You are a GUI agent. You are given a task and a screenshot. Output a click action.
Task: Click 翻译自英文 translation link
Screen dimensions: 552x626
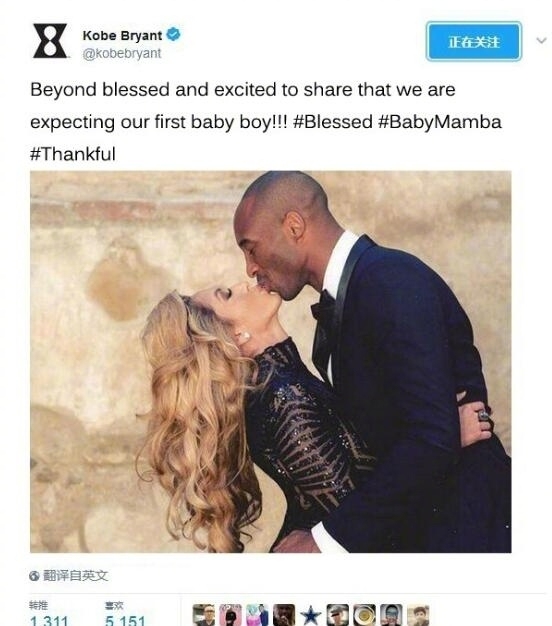[x=75, y=576]
